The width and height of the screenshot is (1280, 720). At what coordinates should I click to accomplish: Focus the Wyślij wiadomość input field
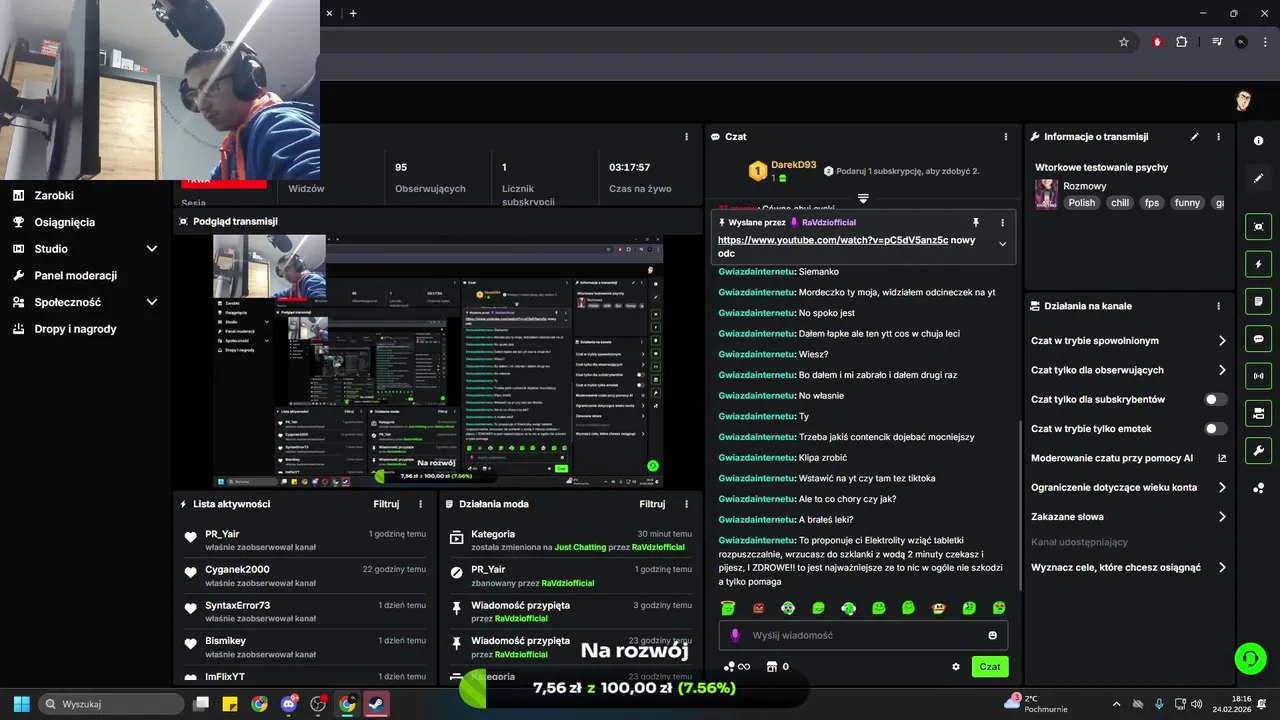pyautogui.click(x=863, y=635)
